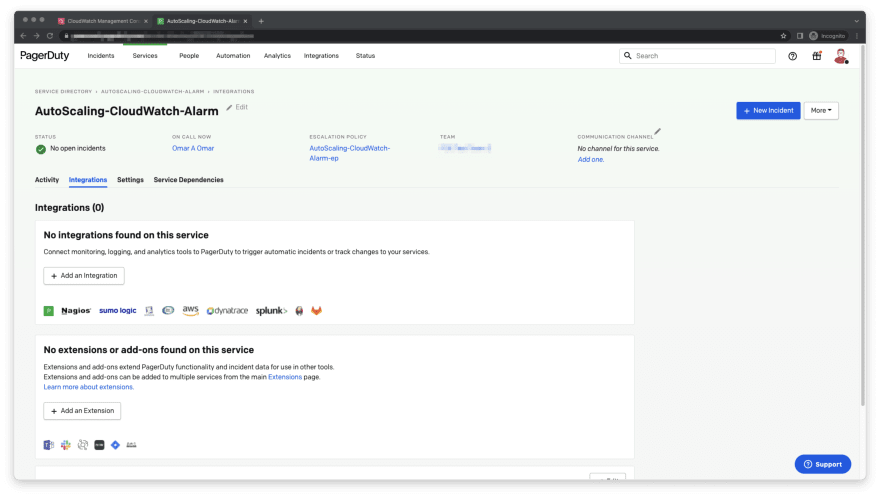Open the Analytics menu
Screen dimensions: 880x497
(277, 56)
